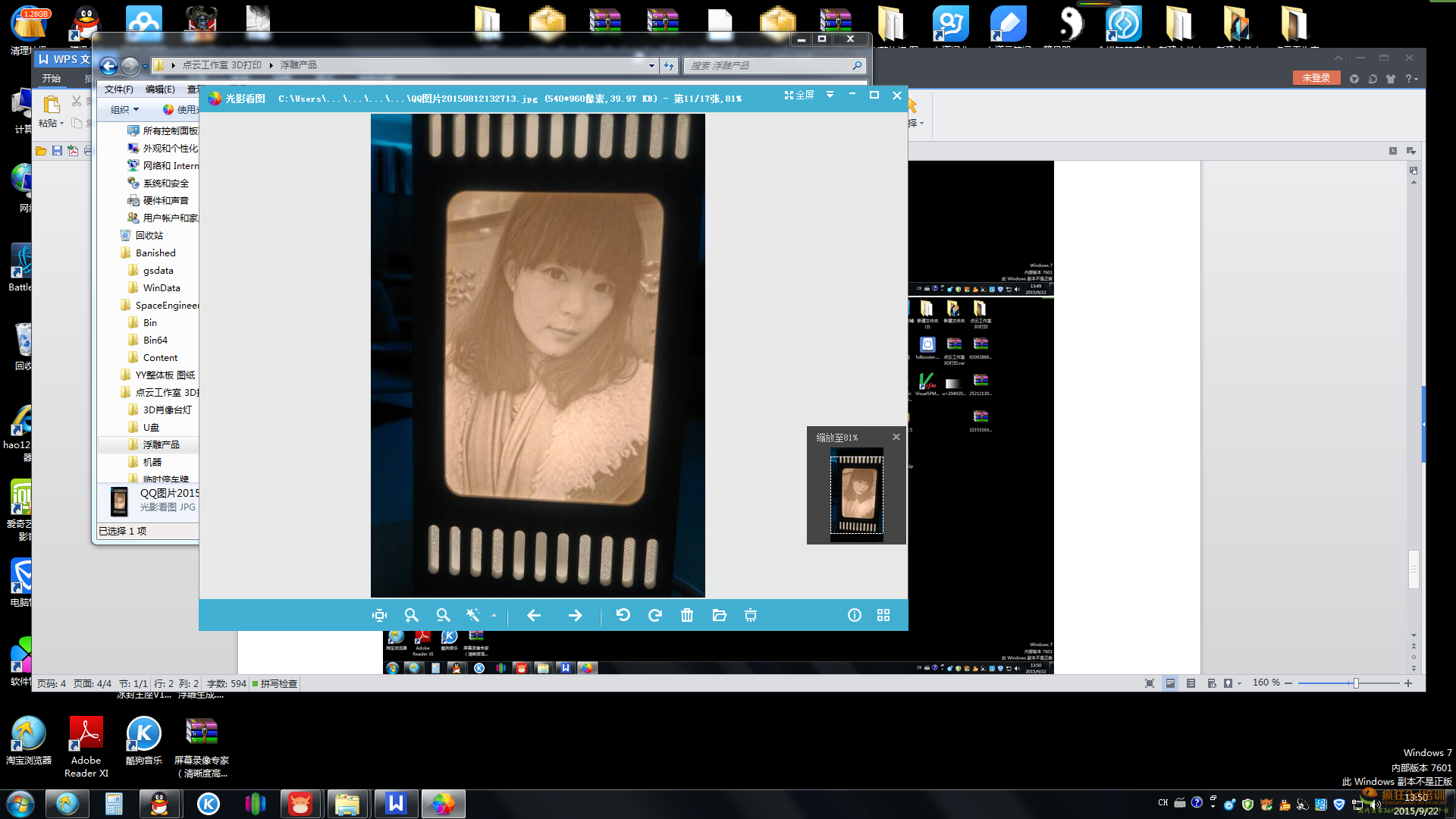1456x819 pixels.
Task: Click the WPS vertical scrollbar thumb
Action: click(x=1414, y=570)
